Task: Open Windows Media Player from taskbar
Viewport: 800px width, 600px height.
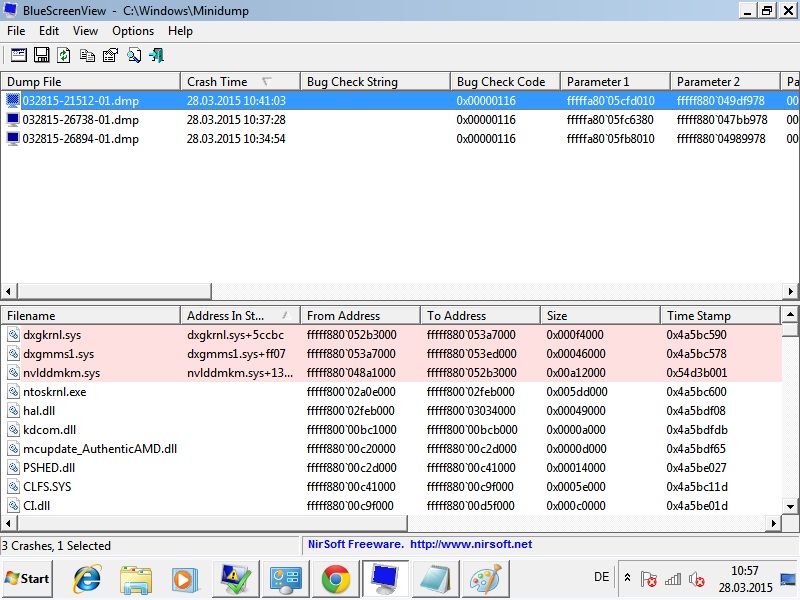Action: click(184, 579)
